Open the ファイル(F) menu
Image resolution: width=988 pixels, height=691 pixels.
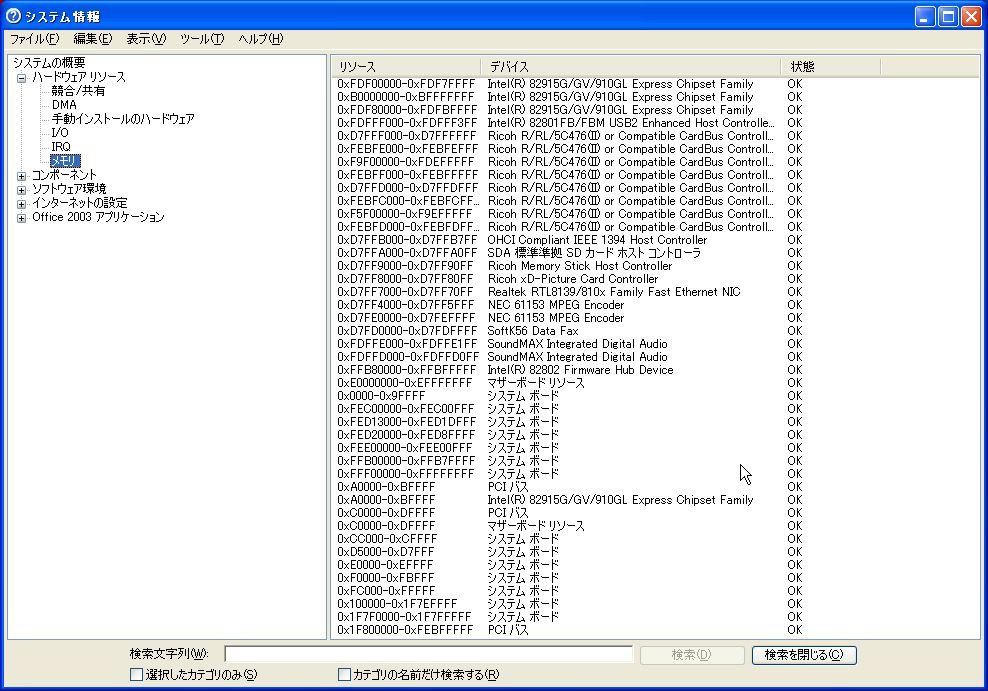(x=34, y=39)
